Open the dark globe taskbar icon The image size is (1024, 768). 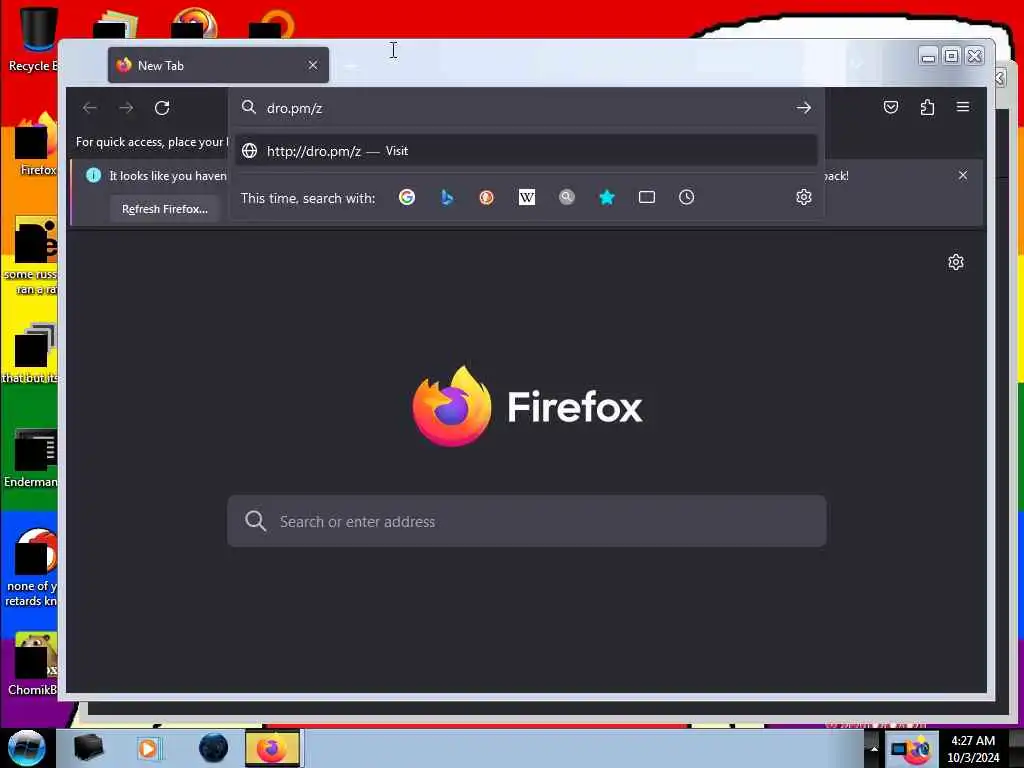pyautogui.click(x=214, y=748)
